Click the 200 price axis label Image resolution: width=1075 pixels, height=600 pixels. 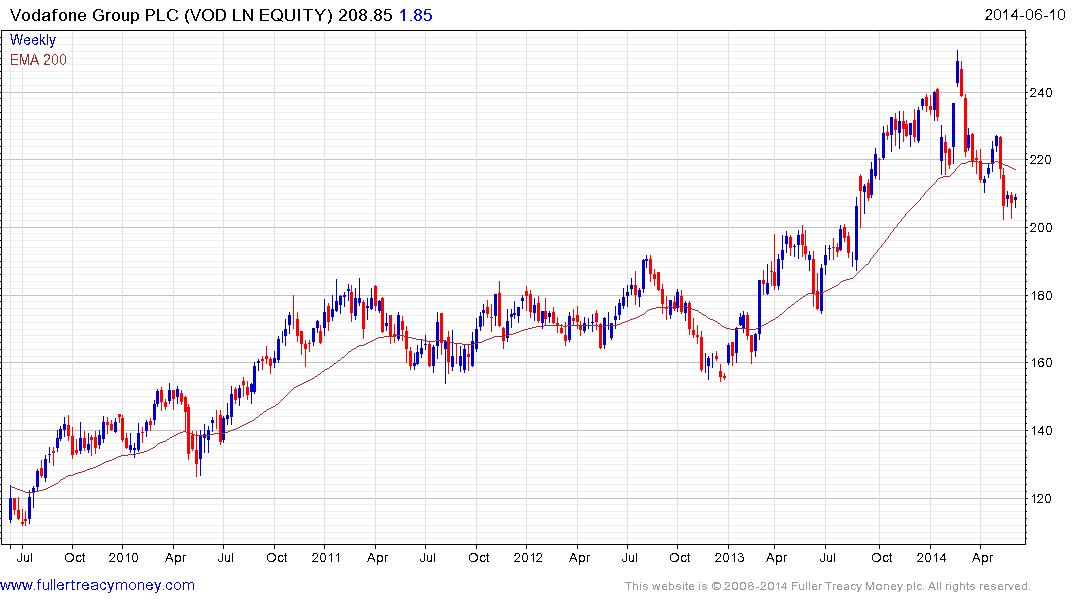click(1041, 228)
